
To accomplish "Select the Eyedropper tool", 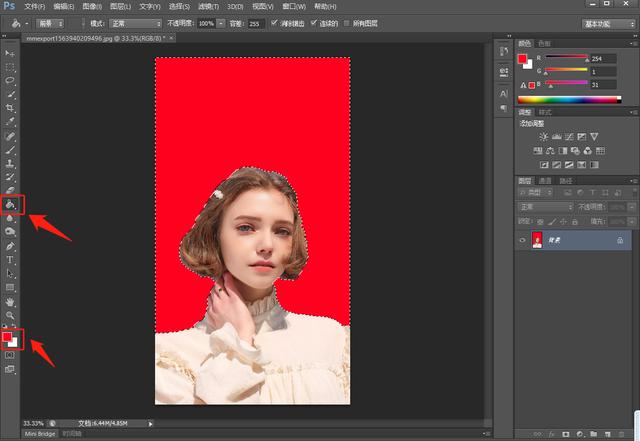I will (10, 121).
